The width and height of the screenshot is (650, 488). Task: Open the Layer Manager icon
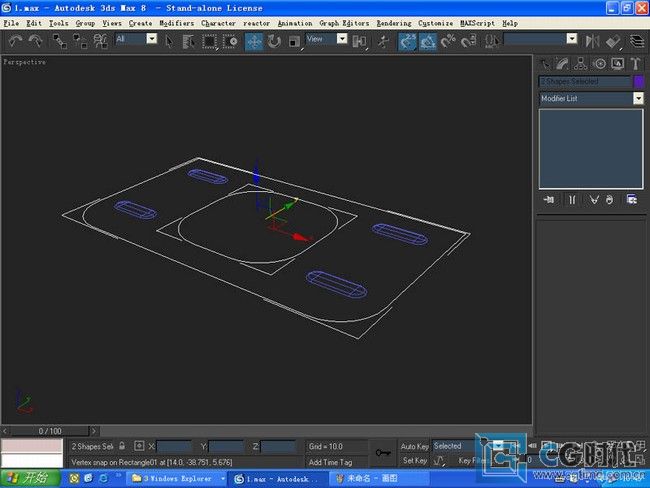pyautogui.click(x=637, y=41)
